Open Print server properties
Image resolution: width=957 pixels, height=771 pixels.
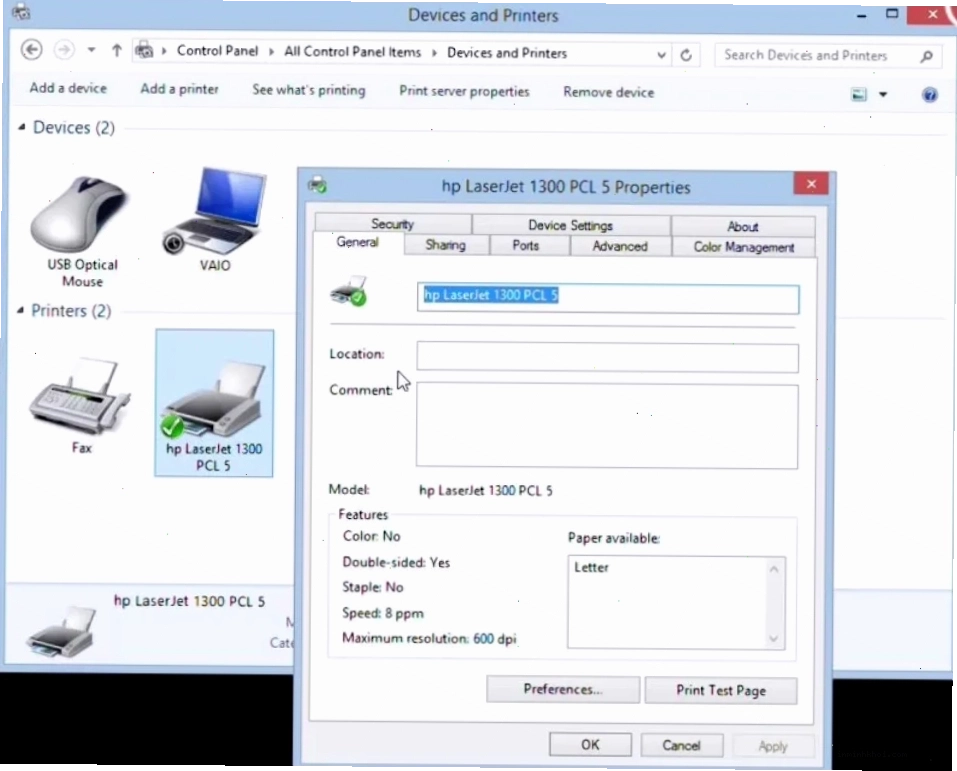click(464, 92)
